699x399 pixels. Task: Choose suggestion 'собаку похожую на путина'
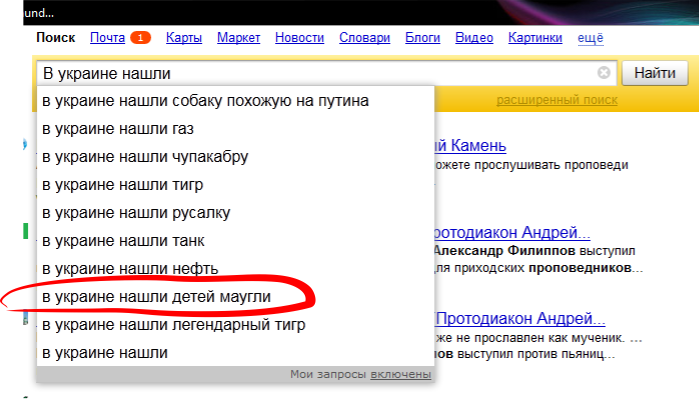click(x=235, y=101)
